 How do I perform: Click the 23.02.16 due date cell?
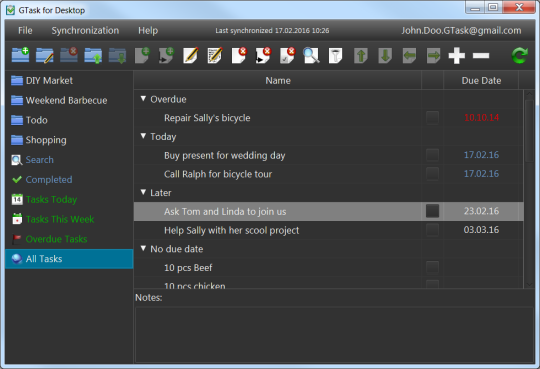point(481,211)
